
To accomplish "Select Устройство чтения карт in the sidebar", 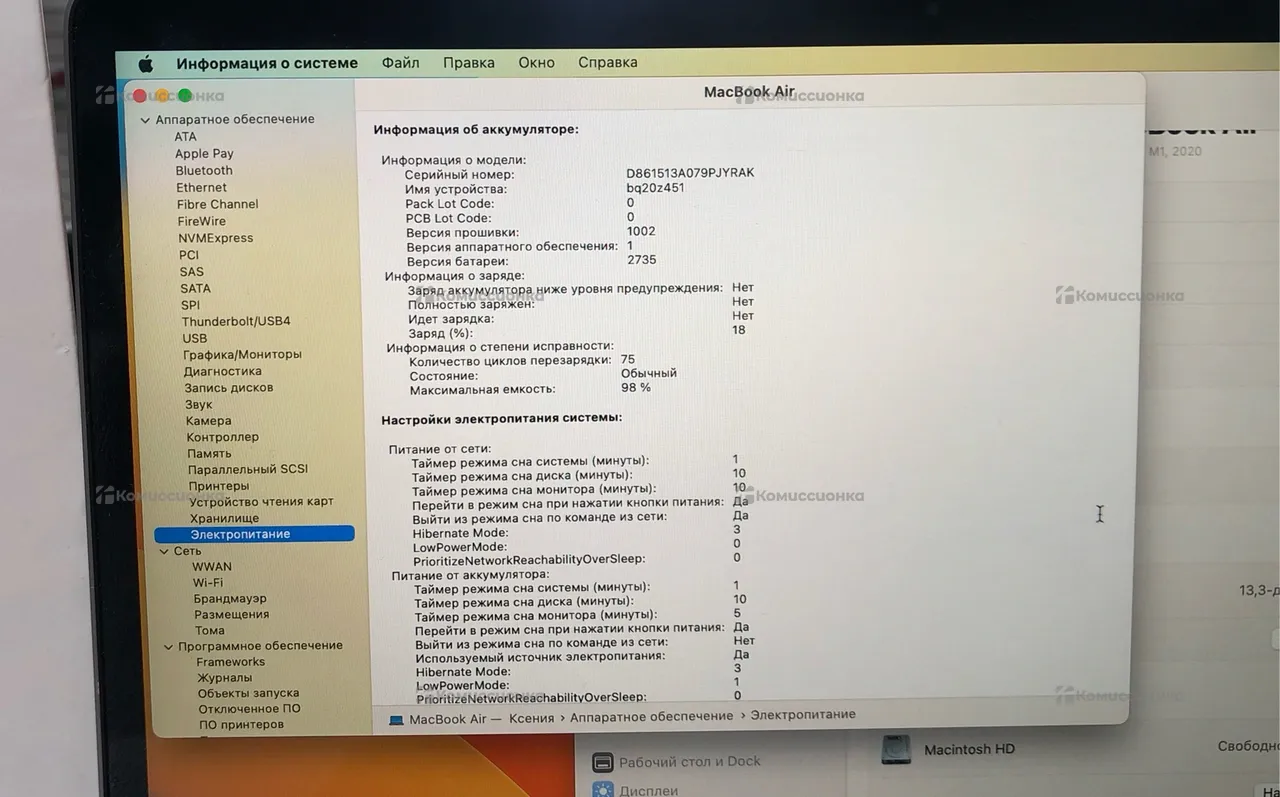I will (261, 502).
